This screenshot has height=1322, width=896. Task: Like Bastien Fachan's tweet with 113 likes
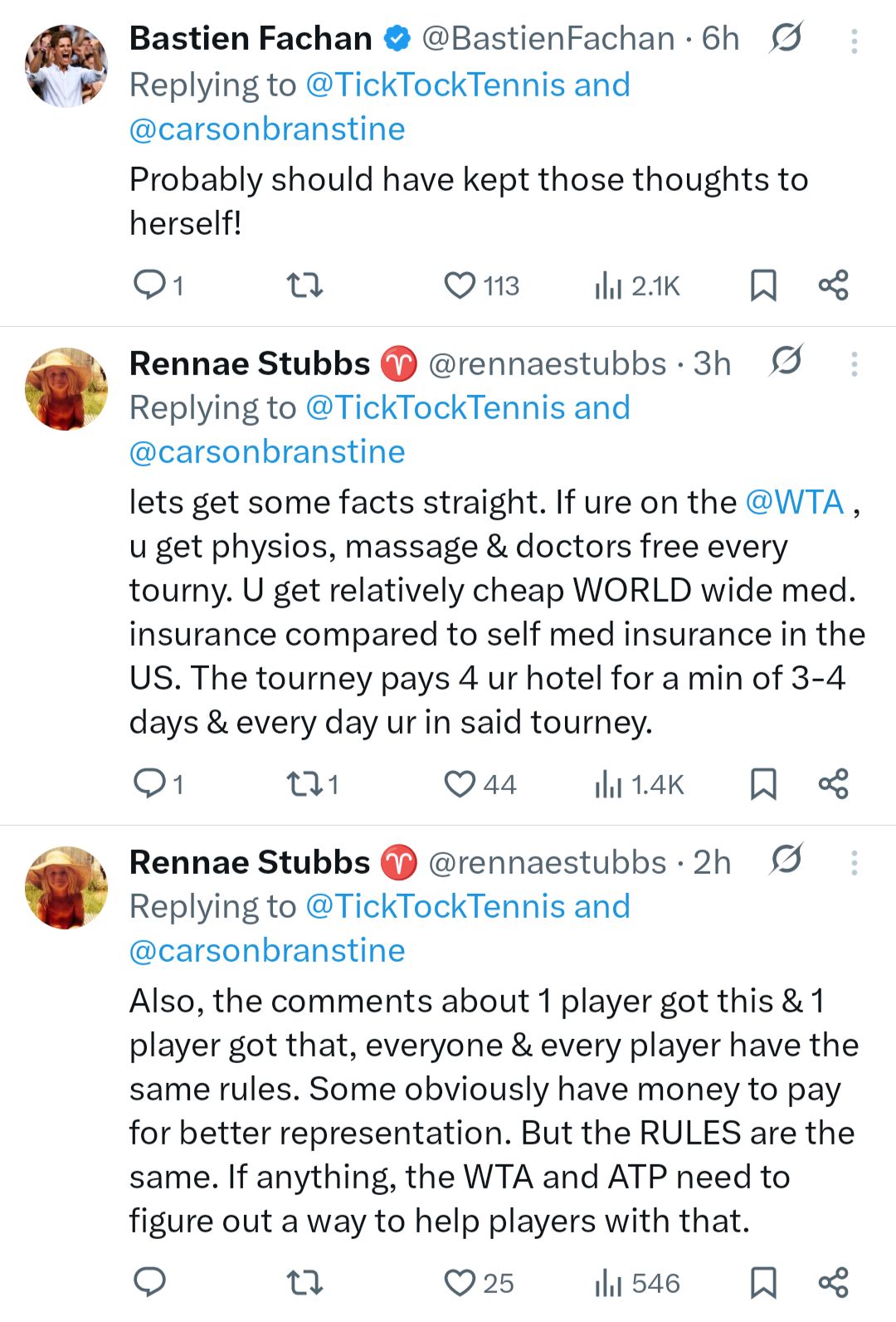point(460,285)
